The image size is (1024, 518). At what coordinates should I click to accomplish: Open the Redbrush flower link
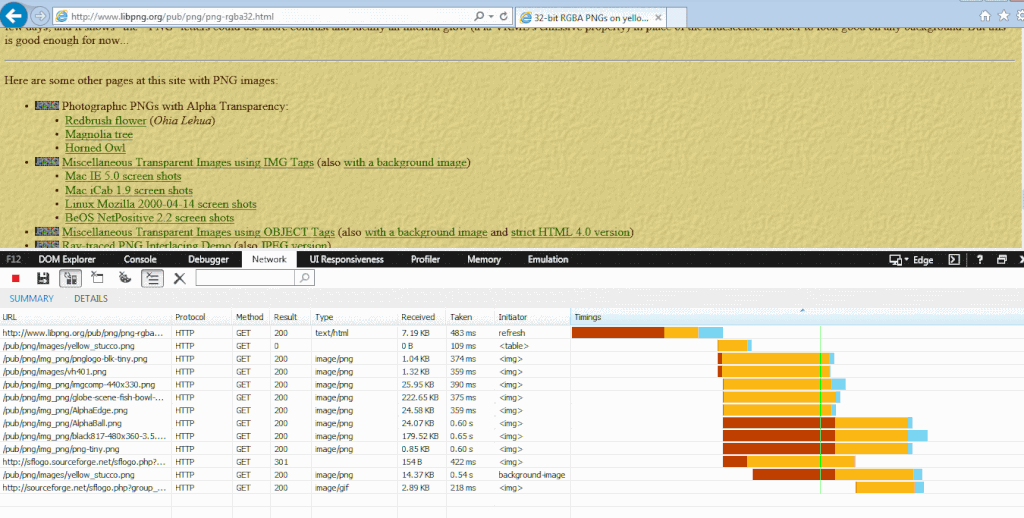click(106, 121)
